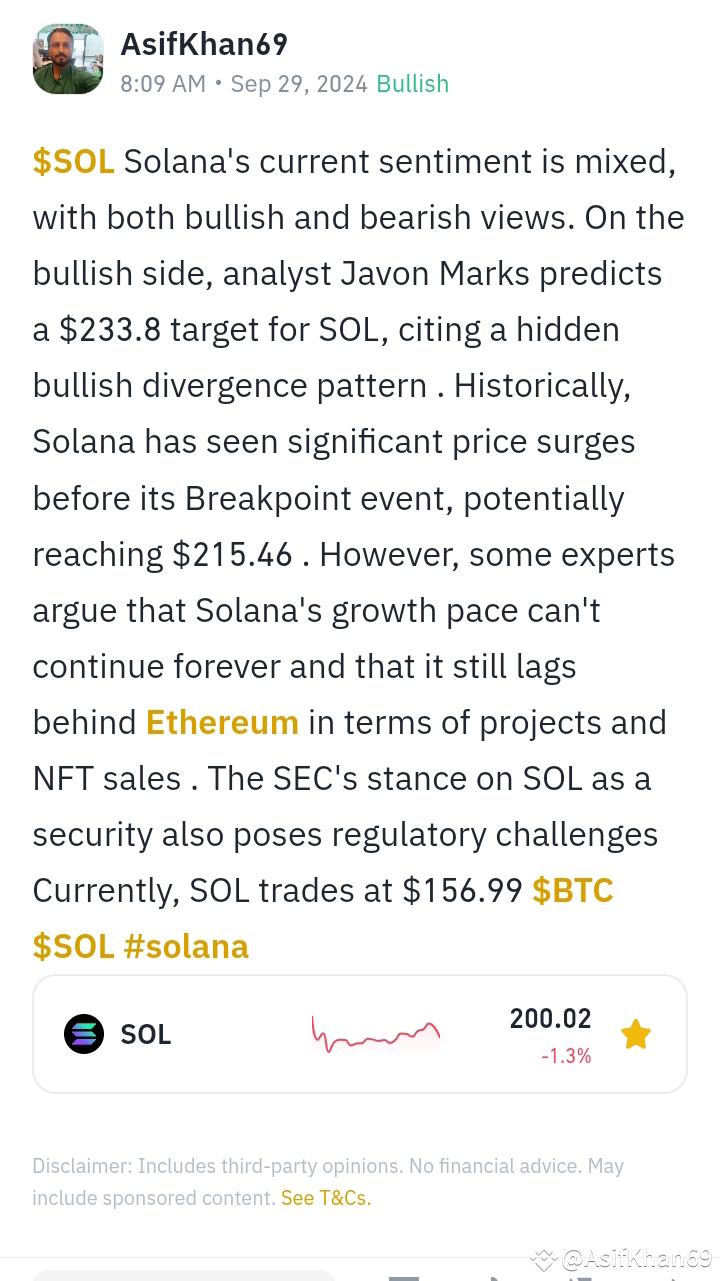720x1281 pixels.
Task: Tap the $SOL cashtag beside #solana
Action: tap(74, 946)
